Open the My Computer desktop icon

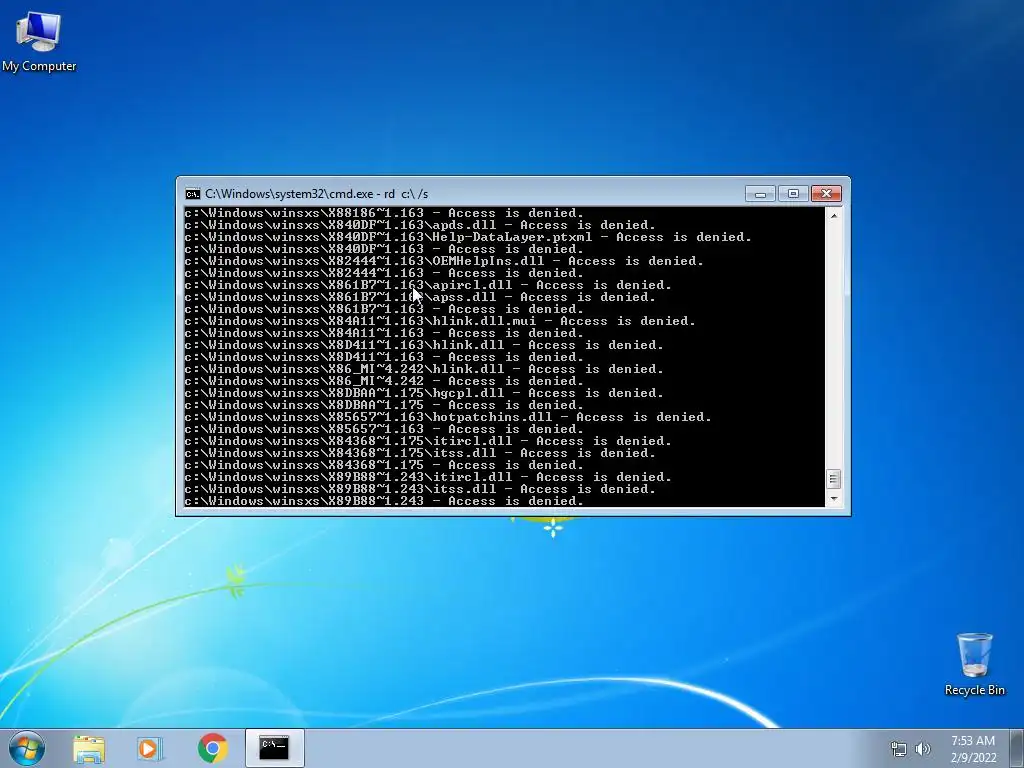39,40
